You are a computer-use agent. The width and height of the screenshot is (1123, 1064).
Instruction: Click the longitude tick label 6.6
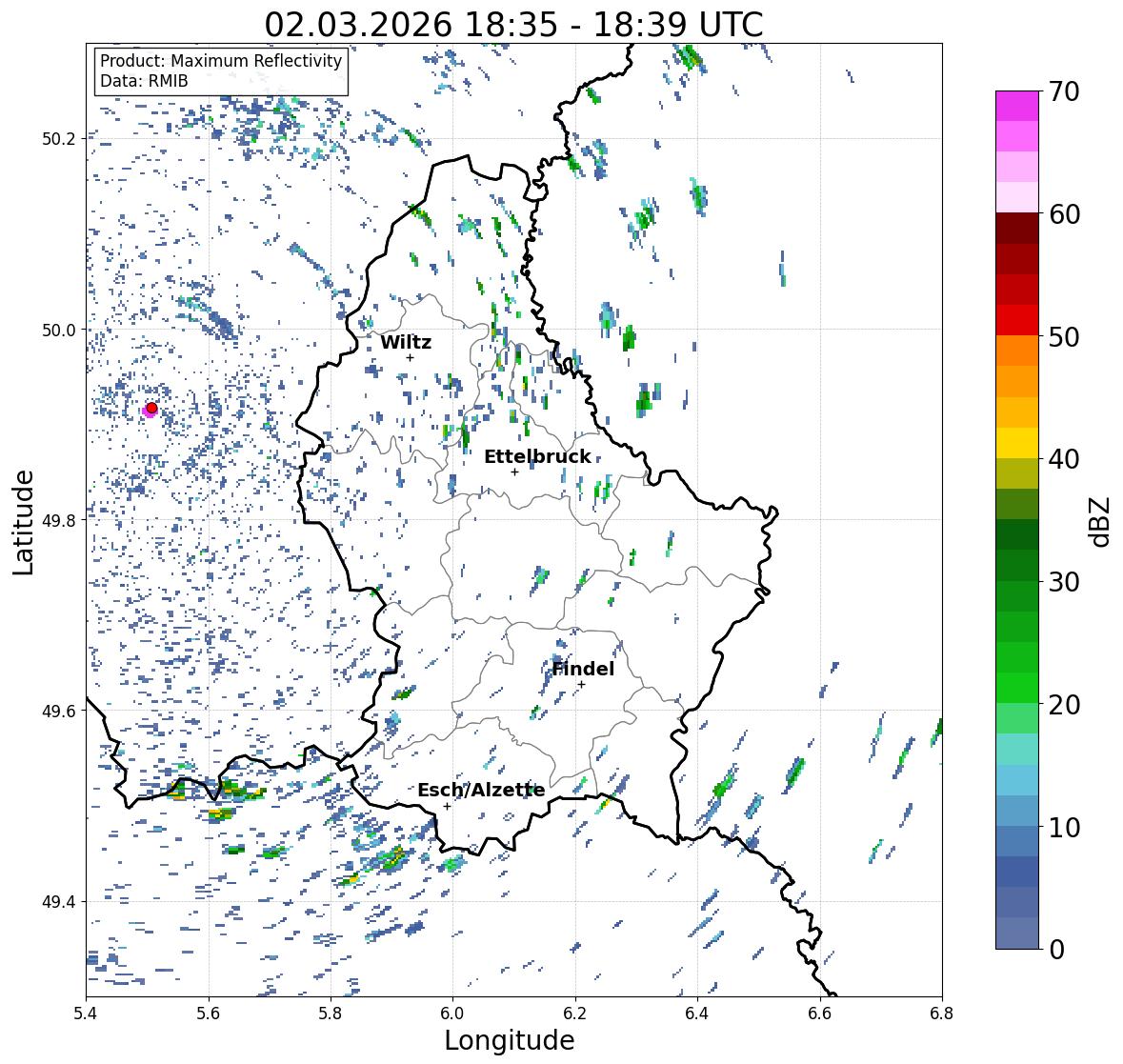pyautogui.click(x=820, y=1014)
